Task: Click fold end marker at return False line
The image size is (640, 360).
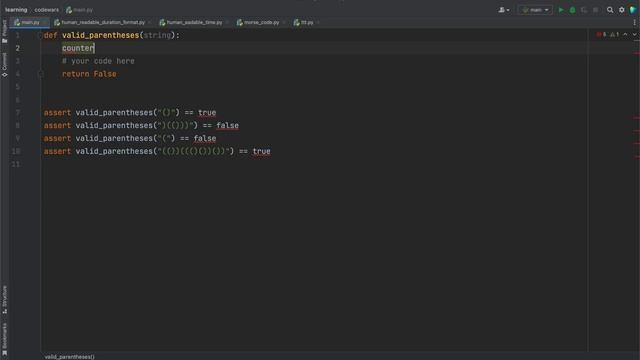Action: click(x=40, y=74)
